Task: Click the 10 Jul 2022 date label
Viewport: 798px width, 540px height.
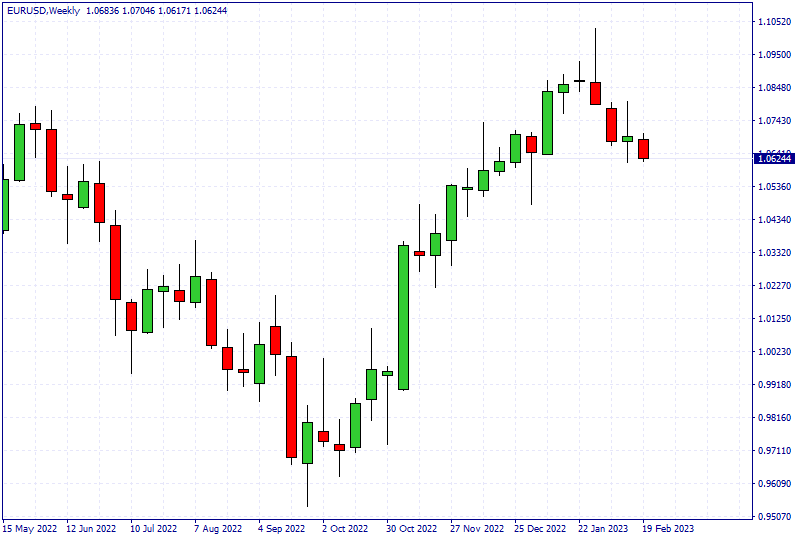Action: (154, 529)
